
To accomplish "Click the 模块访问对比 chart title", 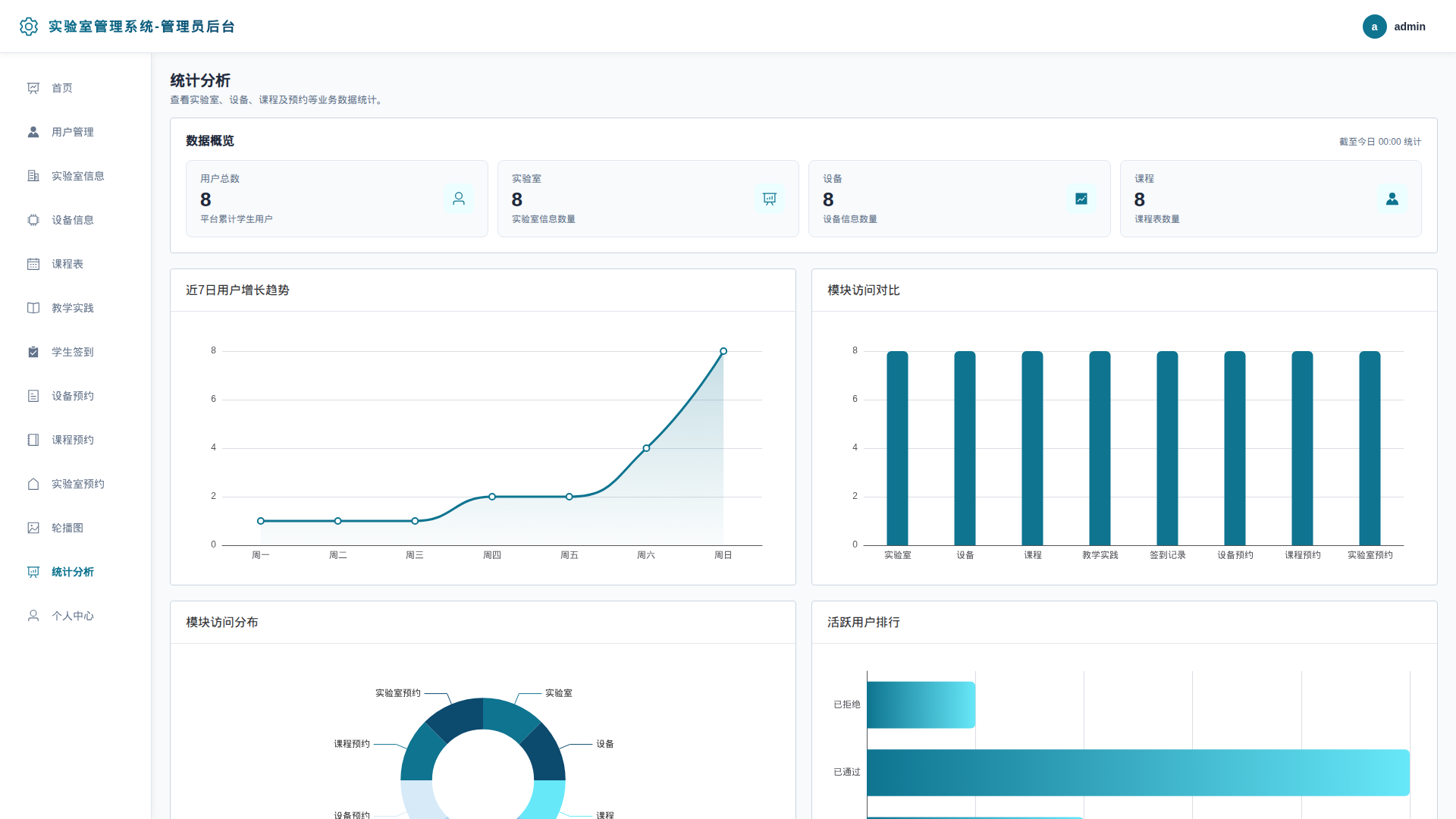I will coord(864,290).
